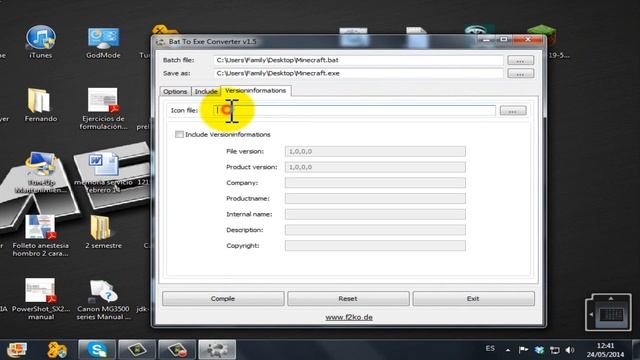Browse for the Save as location
Screen dimensions: 640x360
pos(520,73)
